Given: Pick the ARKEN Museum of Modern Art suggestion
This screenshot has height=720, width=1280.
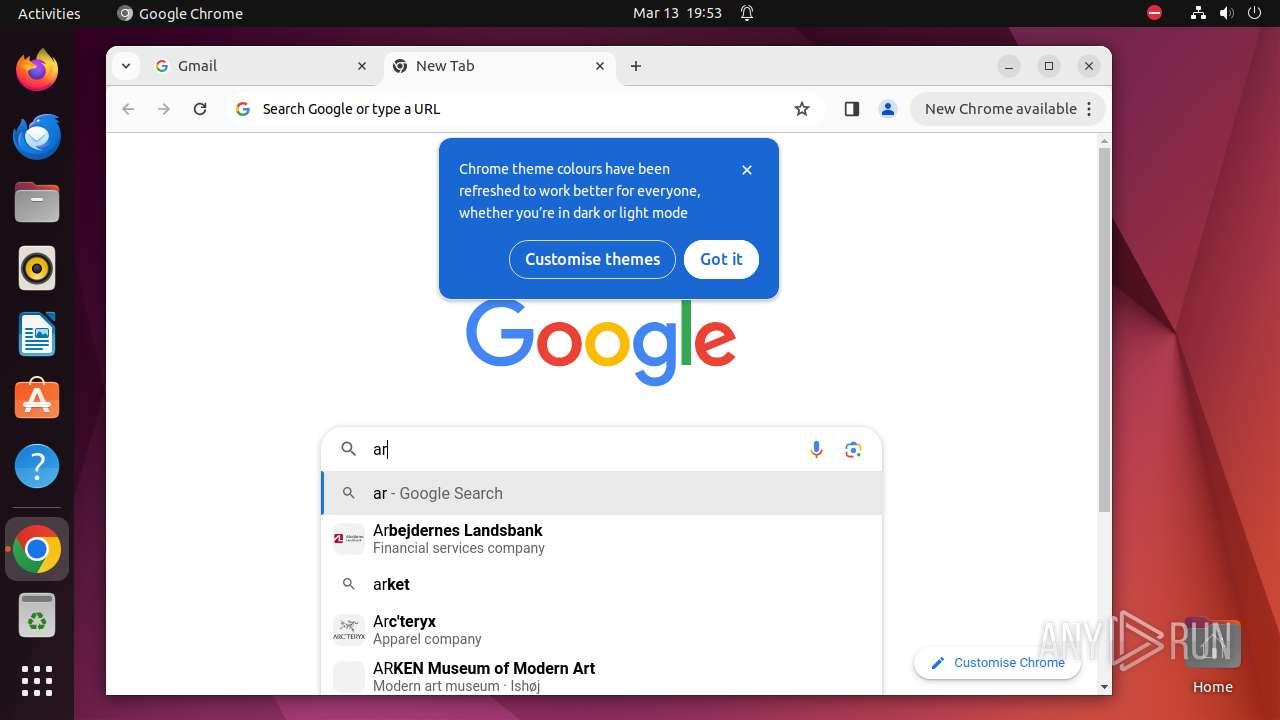Looking at the screenshot, I should [602, 676].
